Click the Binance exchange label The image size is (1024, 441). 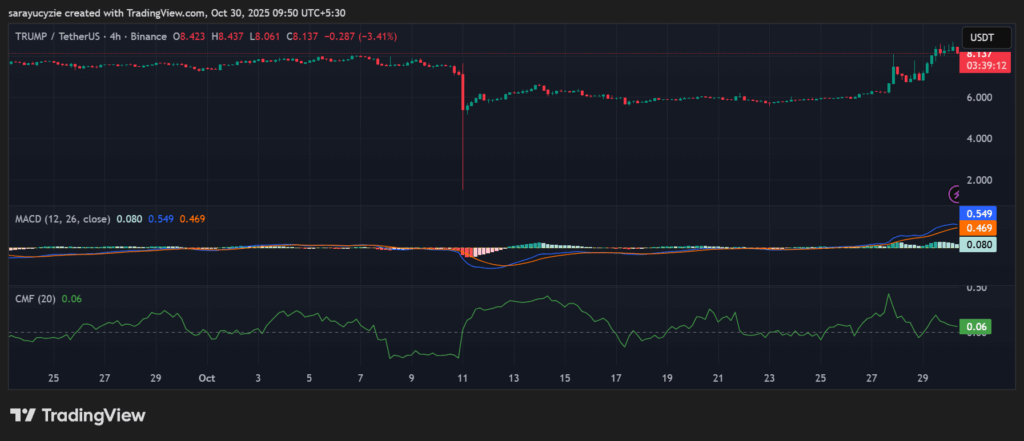[x=150, y=37]
